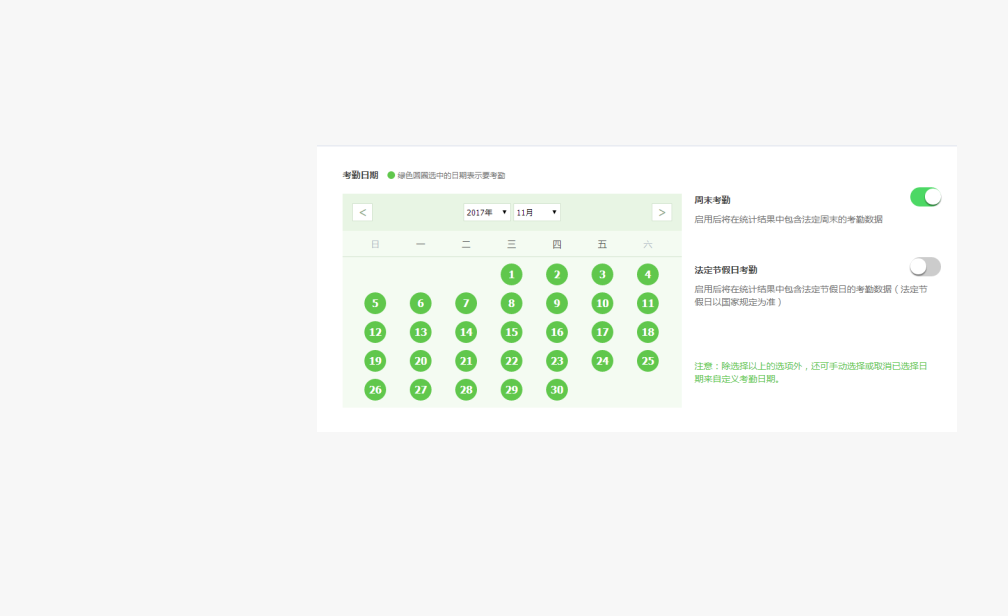Toggle date 13 attendance circle
Image resolution: width=1008 pixels, height=616 pixels.
tap(421, 332)
